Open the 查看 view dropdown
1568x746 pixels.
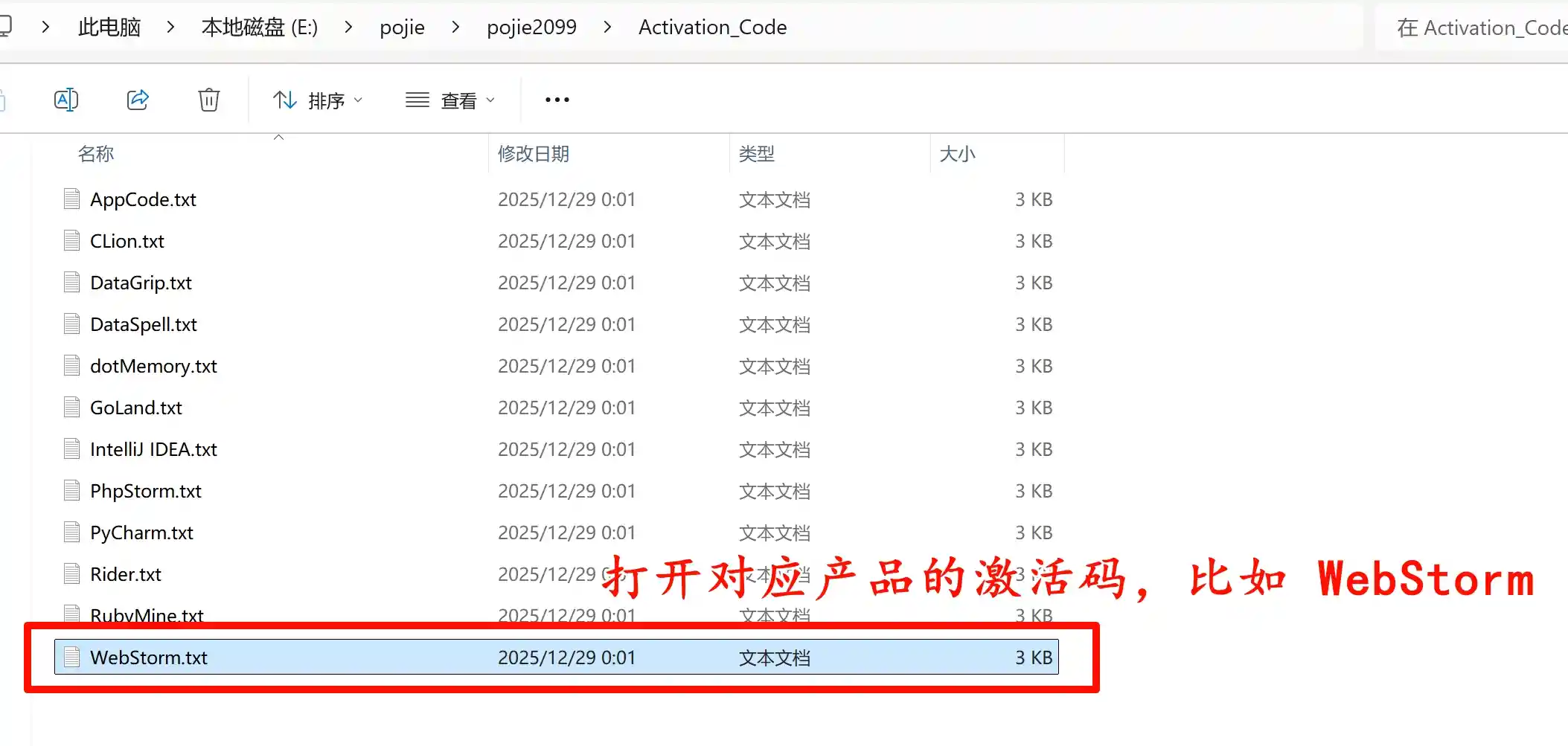click(450, 100)
